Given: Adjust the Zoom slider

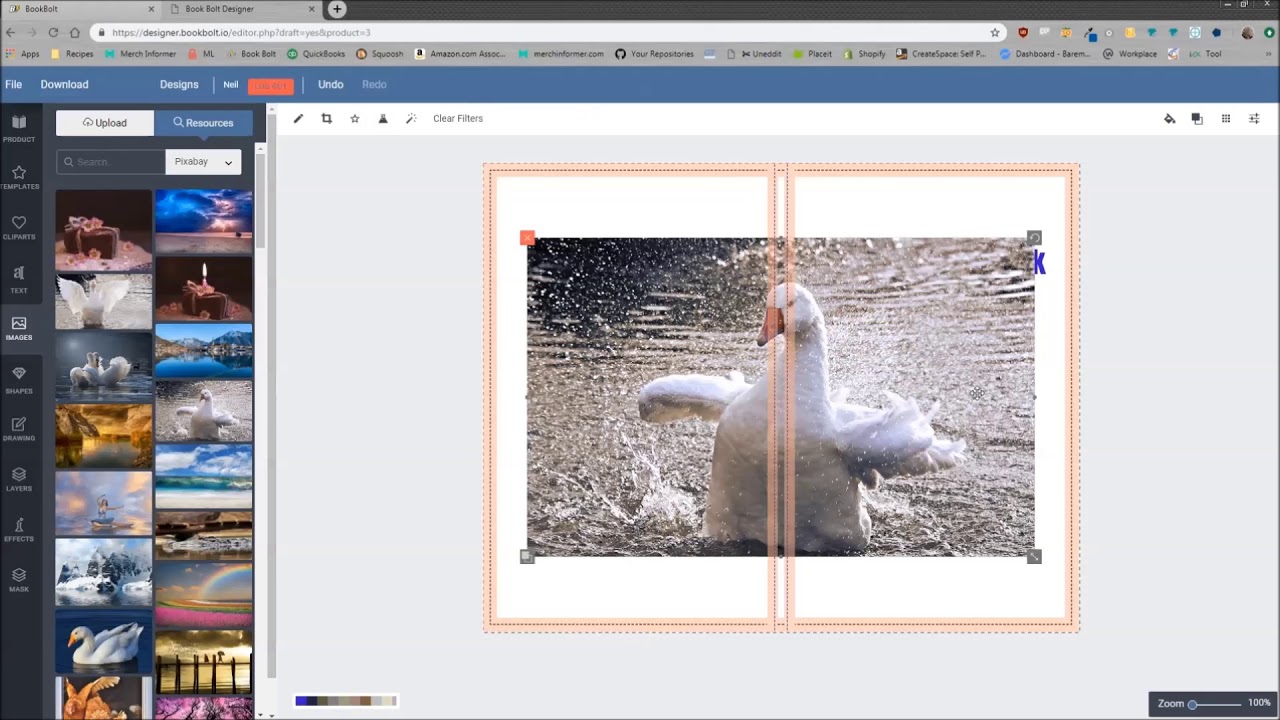Looking at the screenshot, I should [x=1215, y=704].
